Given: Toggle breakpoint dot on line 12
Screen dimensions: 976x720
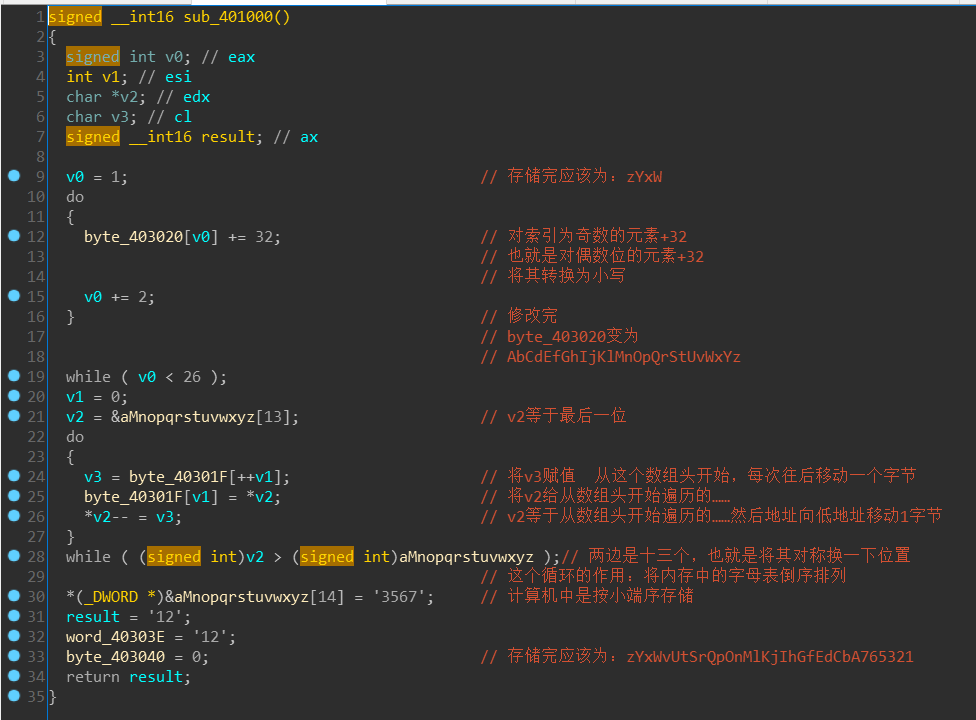Looking at the screenshot, I should point(14,236).
